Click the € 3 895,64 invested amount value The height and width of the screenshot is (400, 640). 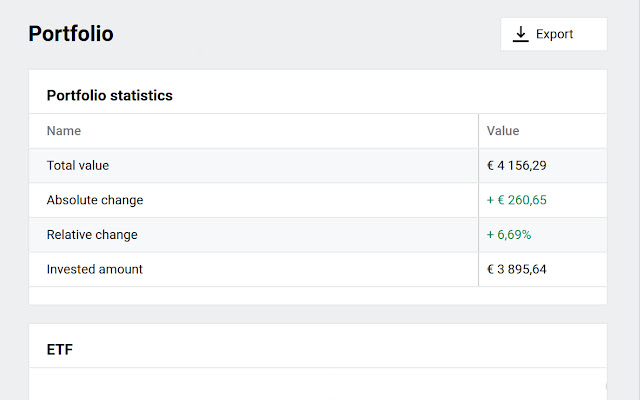pyautogui.click(x=517, y=269)
